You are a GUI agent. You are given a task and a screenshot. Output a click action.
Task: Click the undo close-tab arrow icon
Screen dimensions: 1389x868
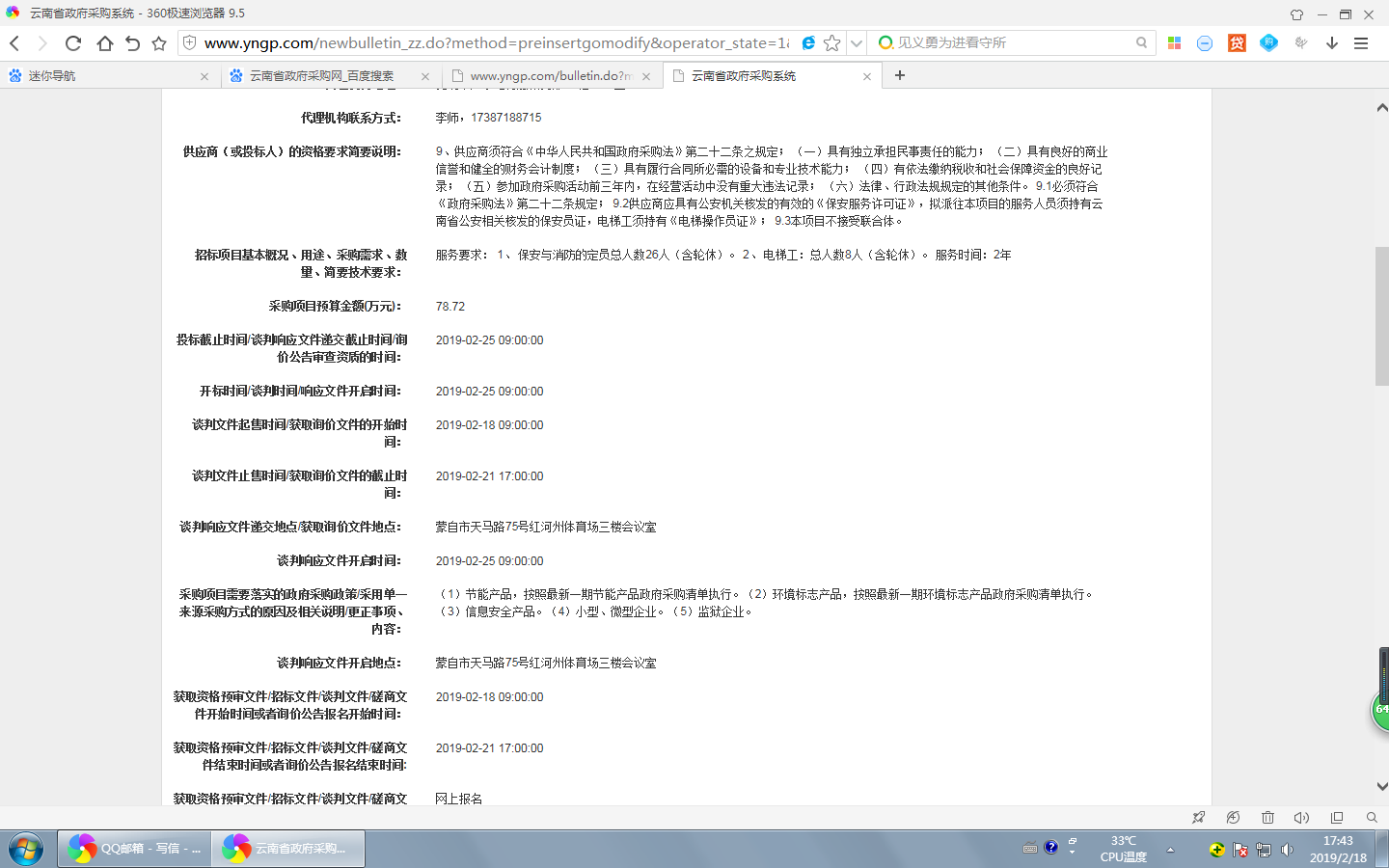(132, 43)
